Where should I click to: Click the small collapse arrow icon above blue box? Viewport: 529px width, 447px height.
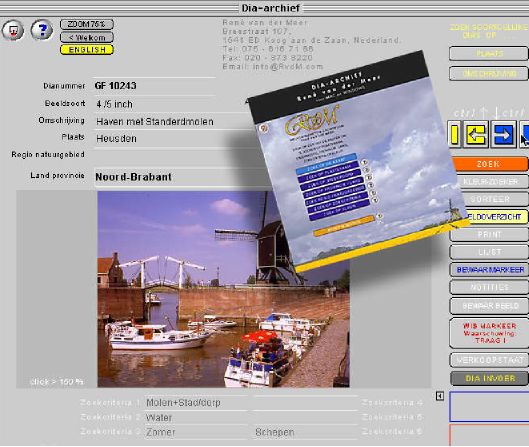[440, 396]
